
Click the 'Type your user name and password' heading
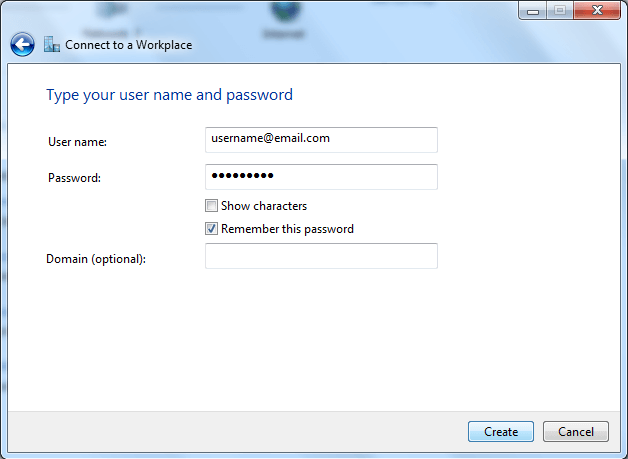pos(169,95)
